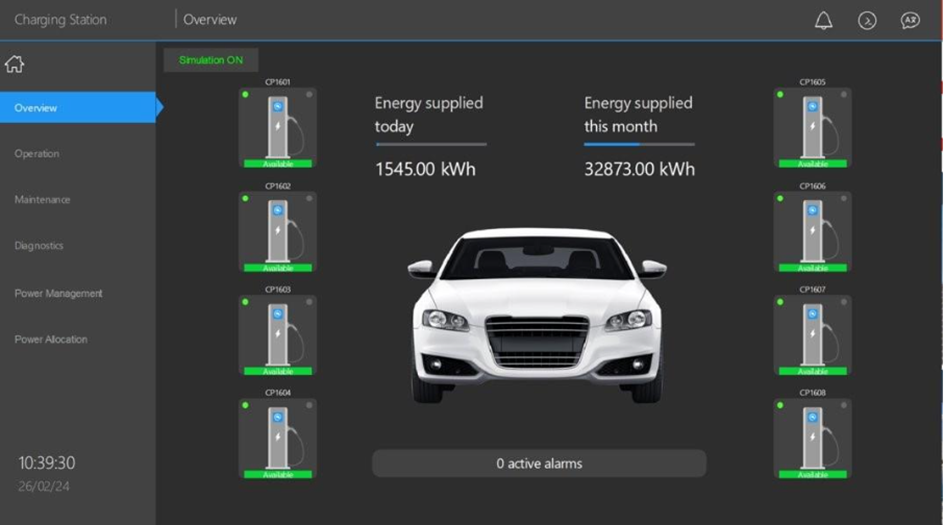The image size is (944, 525).
Task: Click charger CP1607 station icon
Action: (812, 334)
